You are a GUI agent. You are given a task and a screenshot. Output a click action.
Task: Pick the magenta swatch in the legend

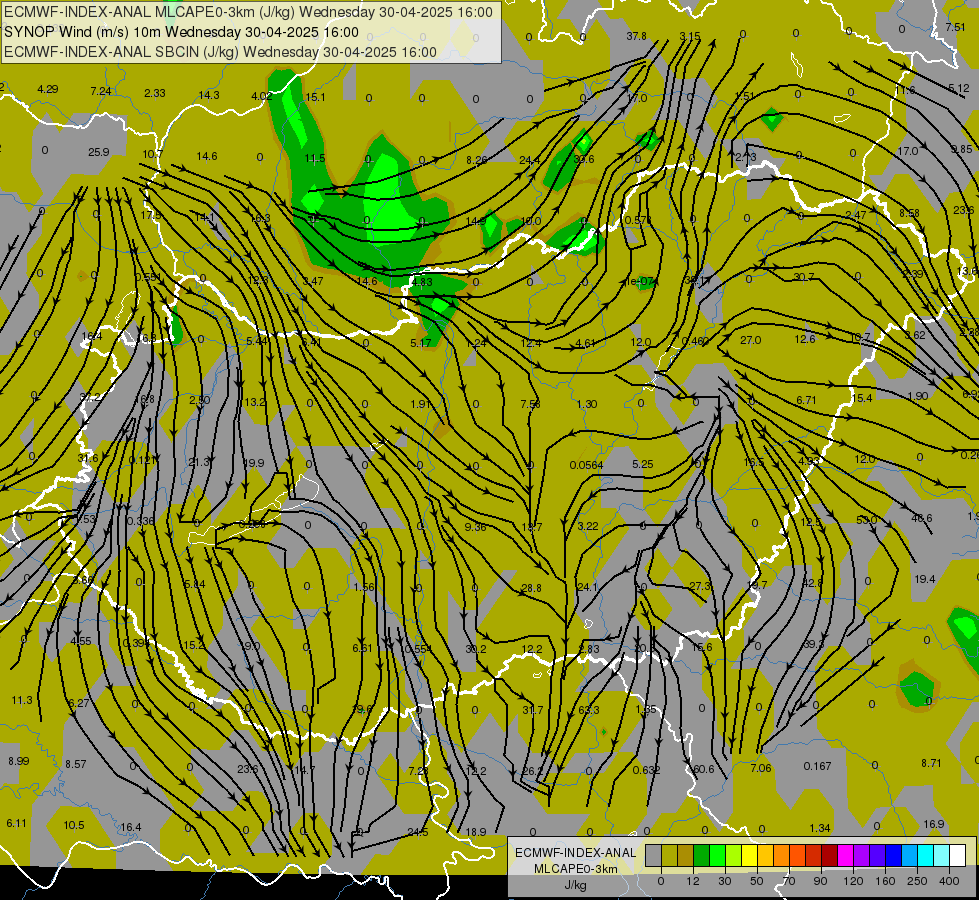pyautogui.click(x=845, y=855)
